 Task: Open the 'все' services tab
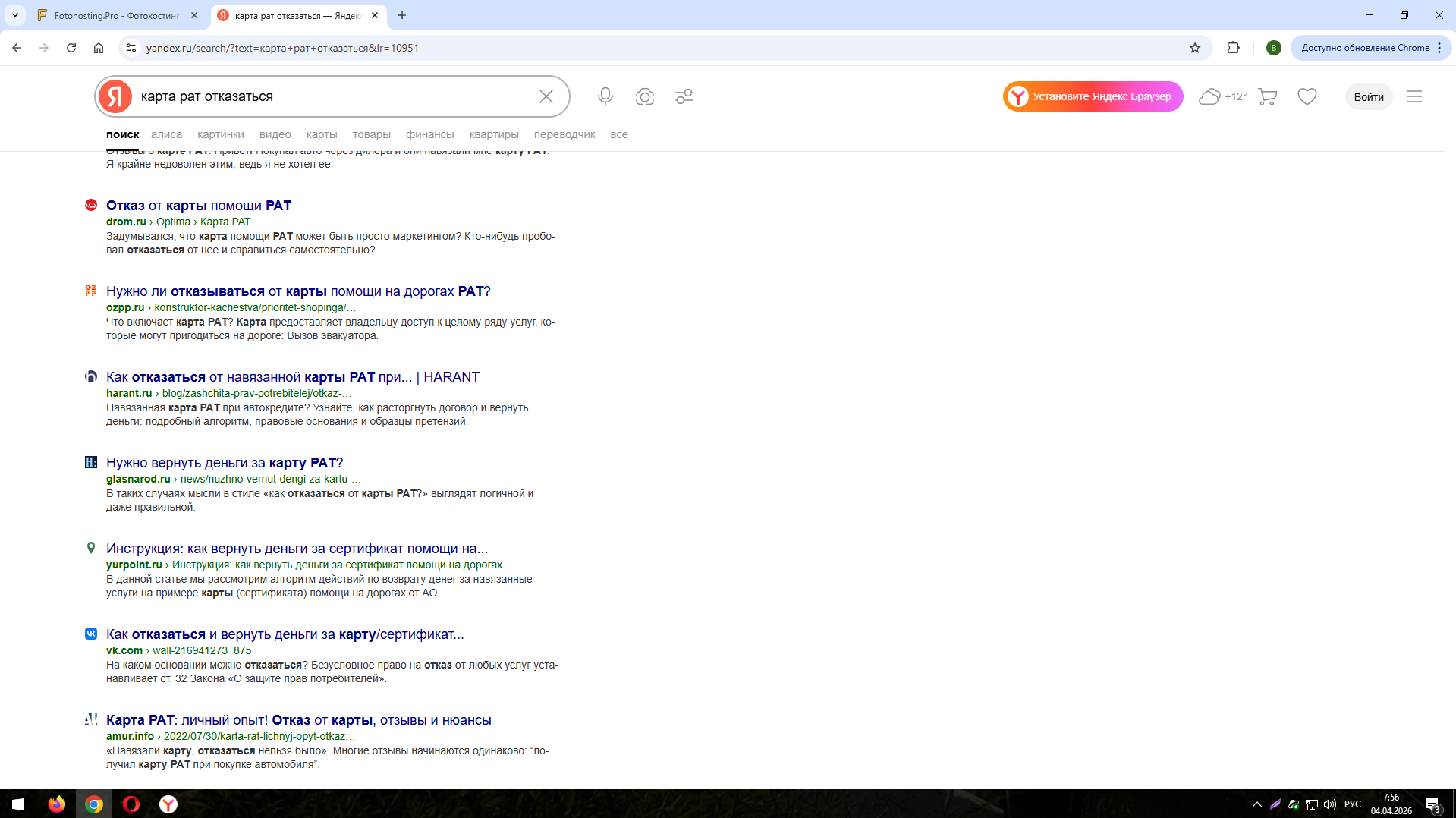click(x=619, y=134)
